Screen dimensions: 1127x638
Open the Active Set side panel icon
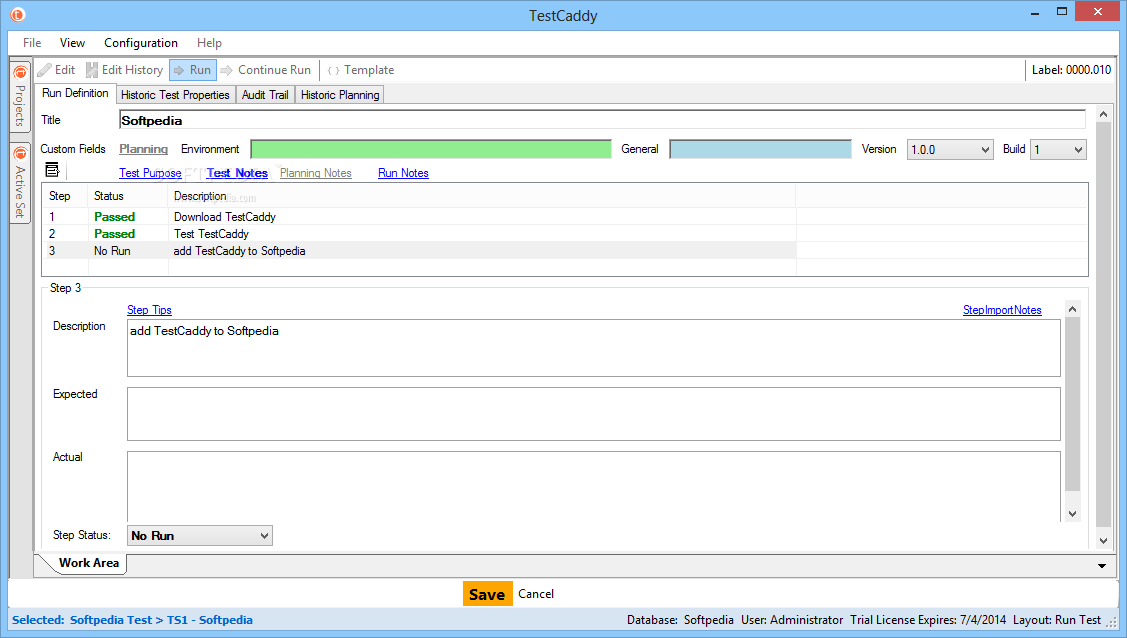coord(20,182)
